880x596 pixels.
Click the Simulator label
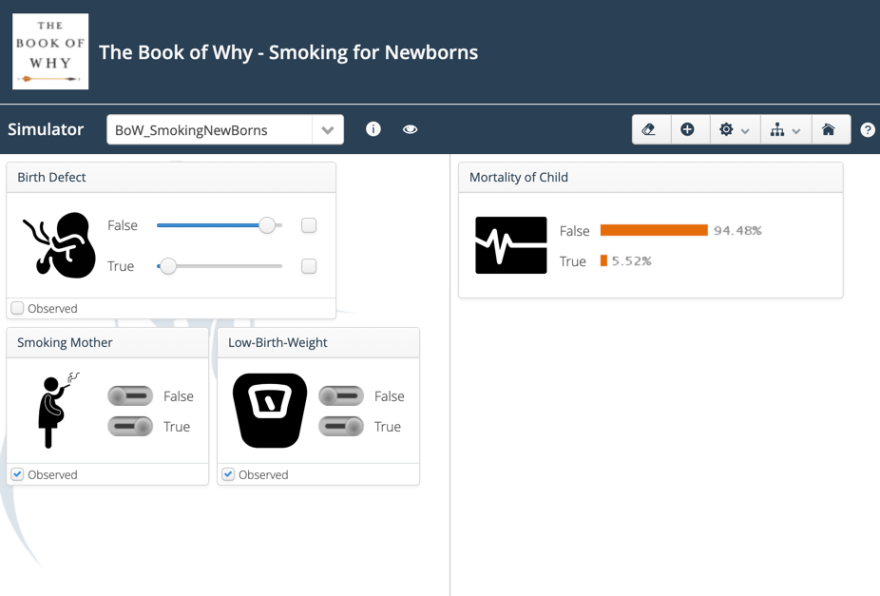46,129
